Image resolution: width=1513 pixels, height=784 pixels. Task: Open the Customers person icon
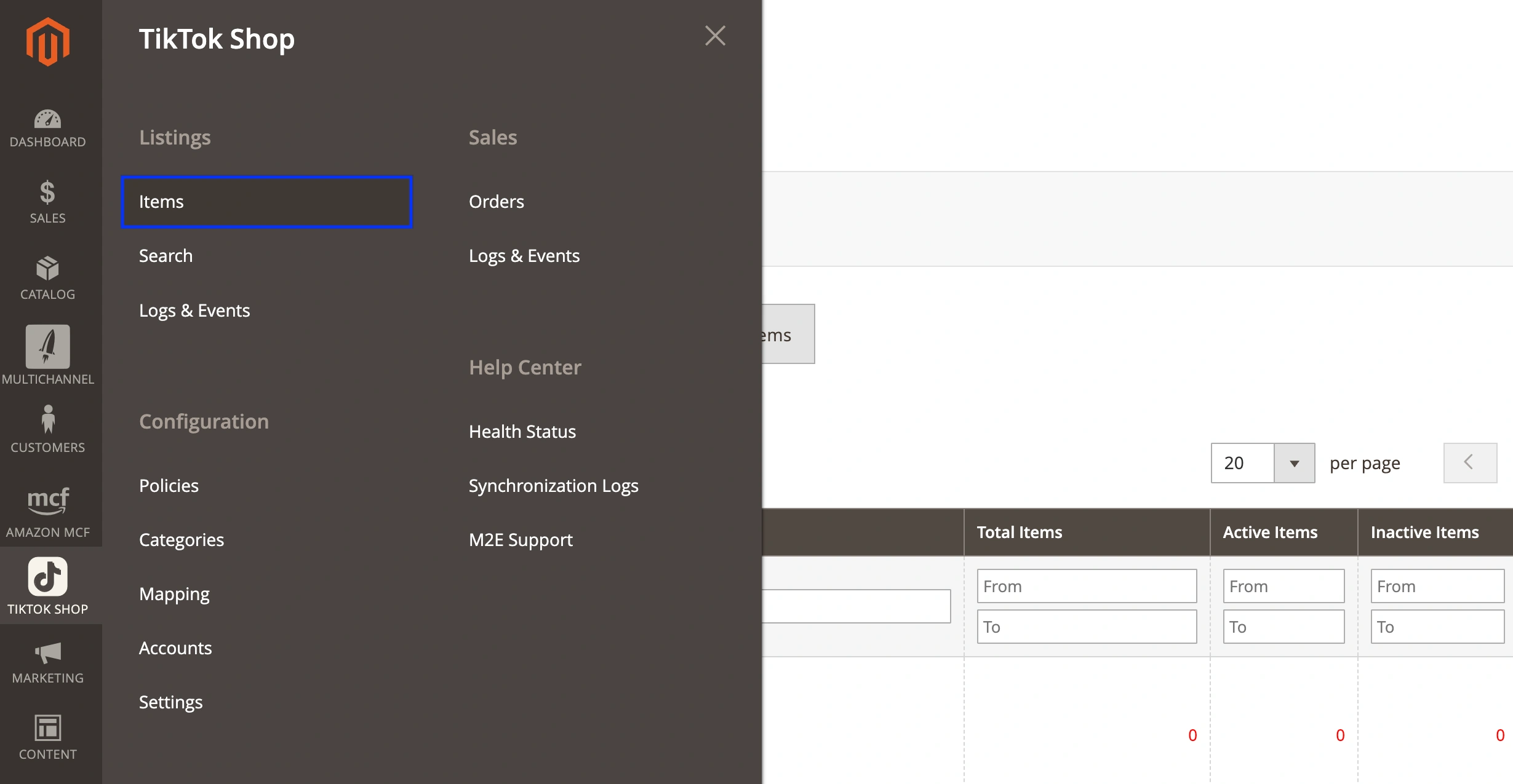click(x=48, y=429)
